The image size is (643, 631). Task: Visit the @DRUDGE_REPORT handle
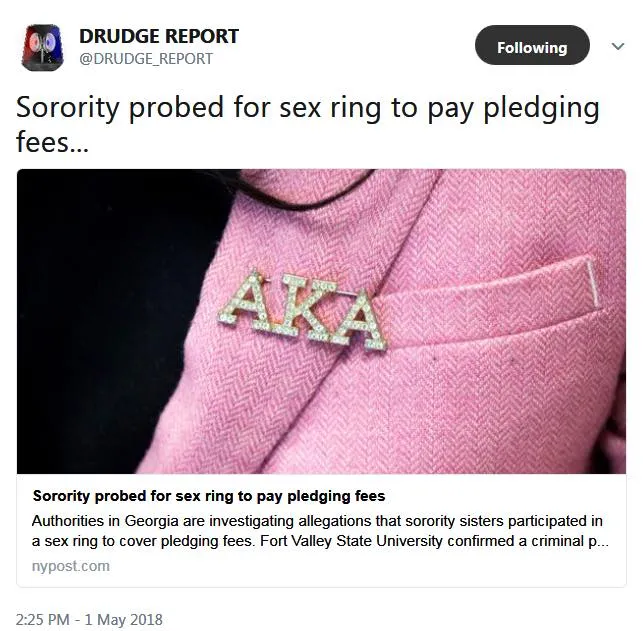pyautogui.click(x=146, y=59)
